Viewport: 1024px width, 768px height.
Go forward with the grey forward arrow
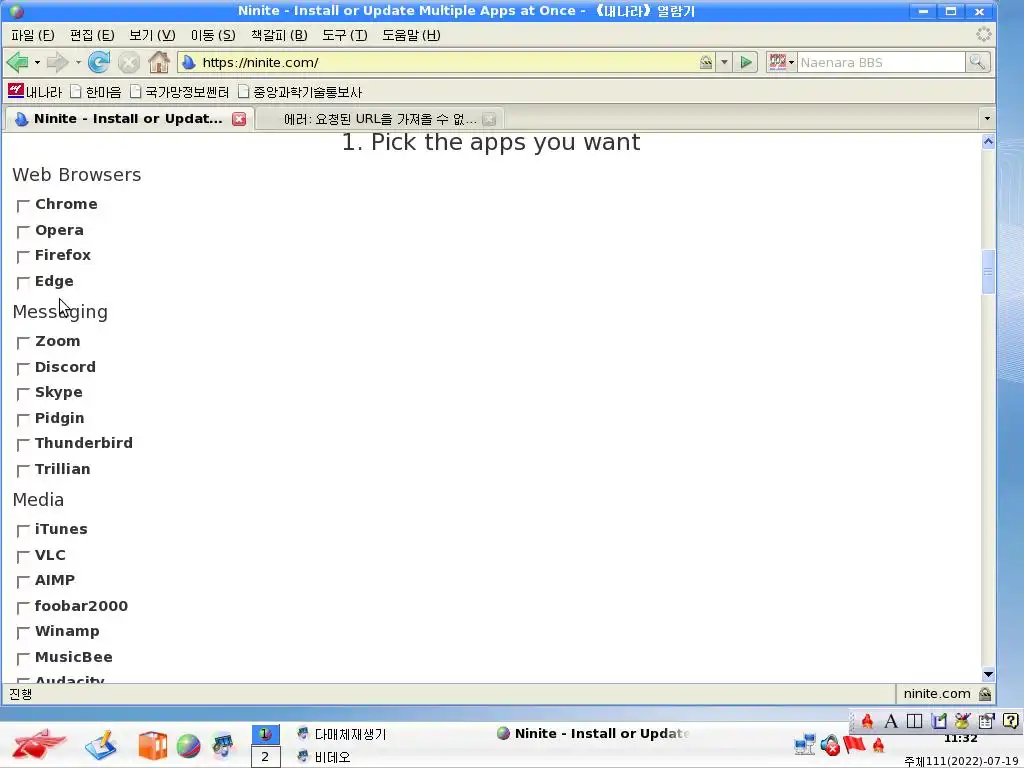[57, 63]
